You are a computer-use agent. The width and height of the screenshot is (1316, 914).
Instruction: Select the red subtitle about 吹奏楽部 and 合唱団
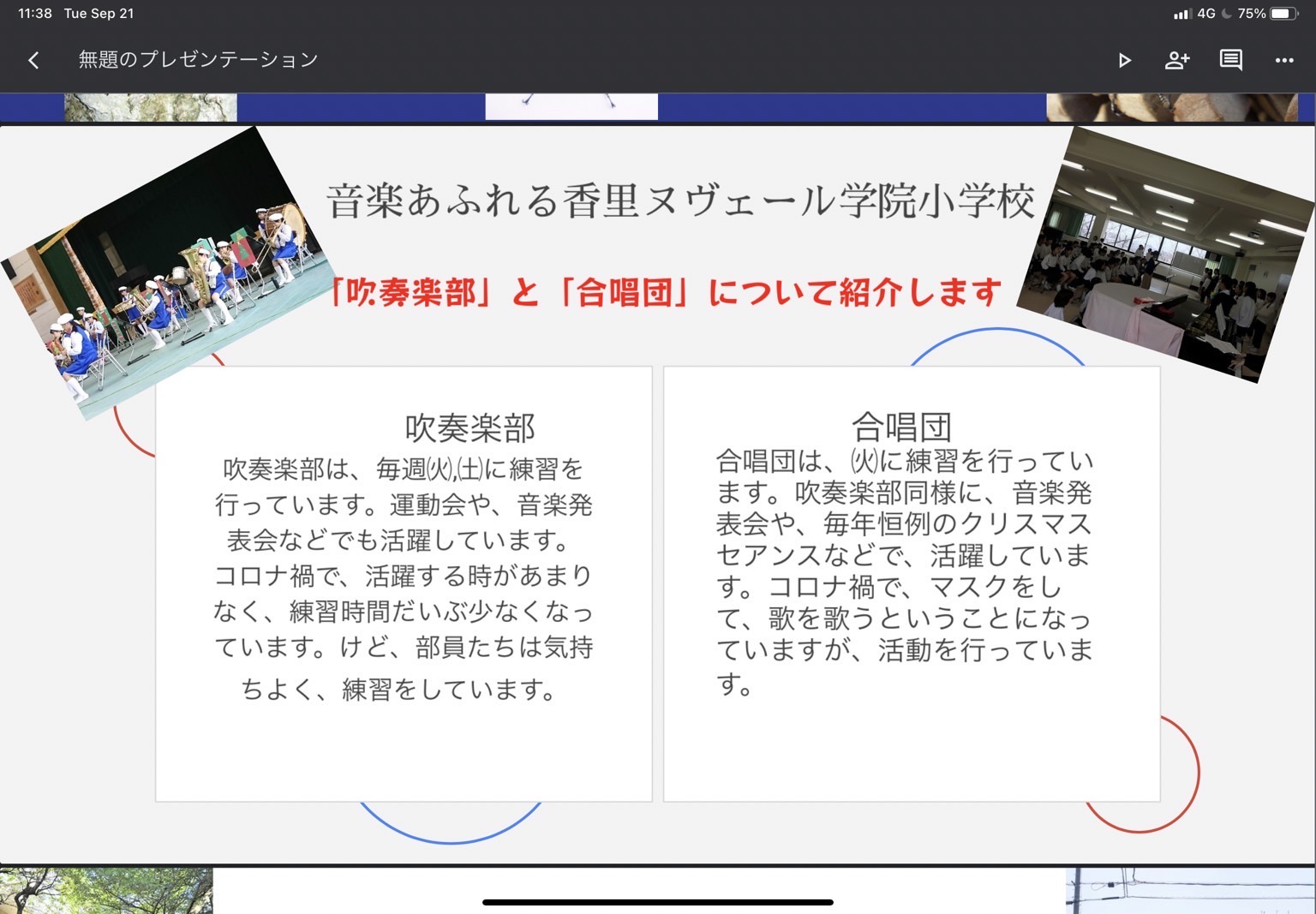[x=665, y=292]
